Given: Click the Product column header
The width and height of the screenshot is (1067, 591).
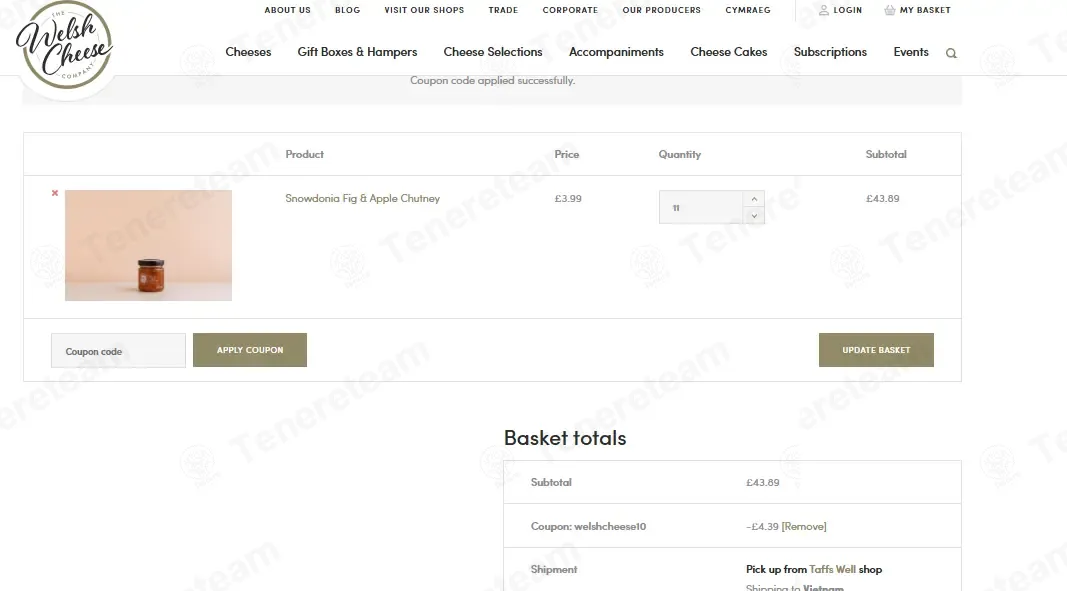Looking at the screenshot, I should [x=304, y=155].
